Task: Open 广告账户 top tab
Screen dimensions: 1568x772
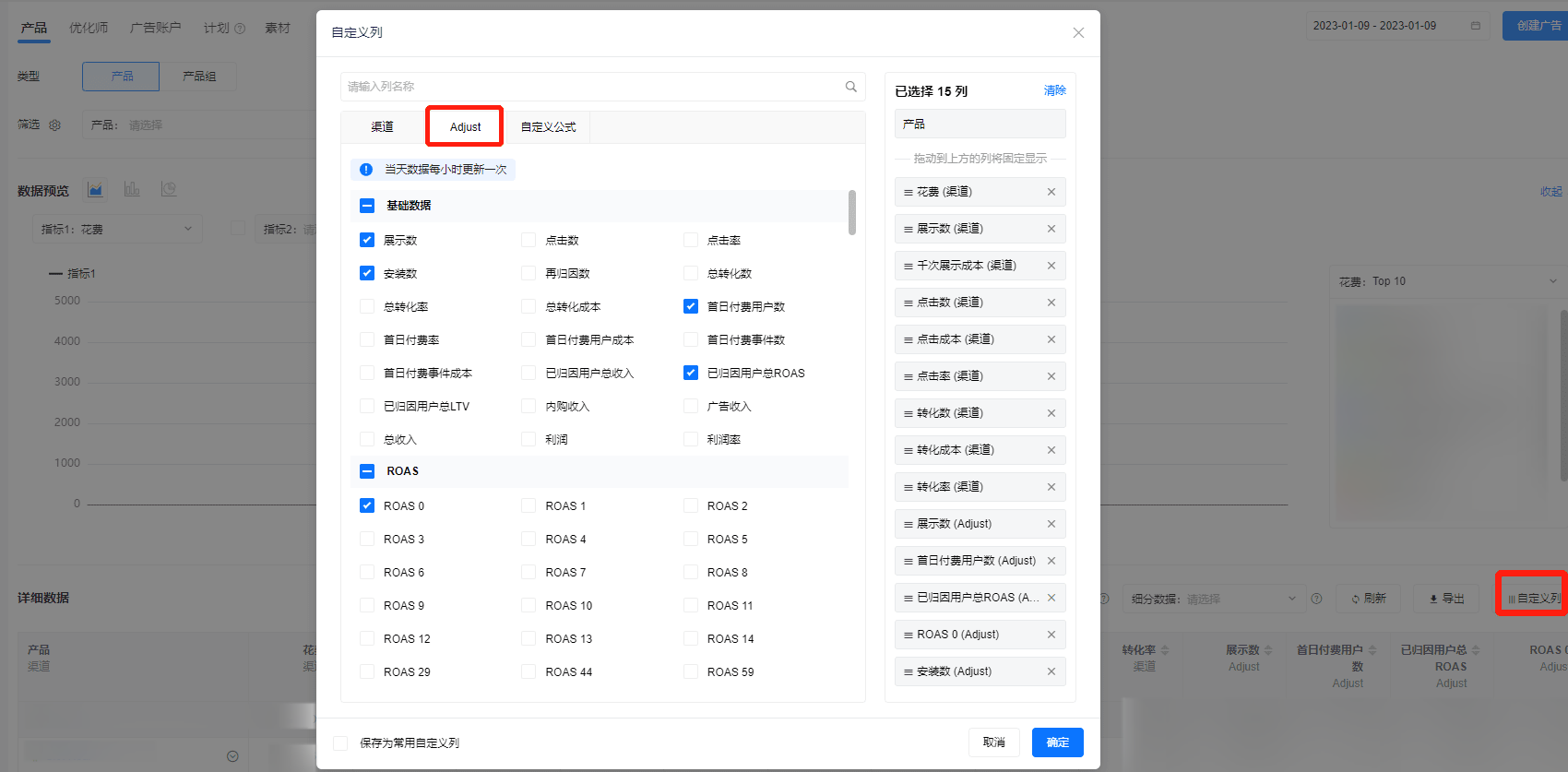Action: click(155, 28)
